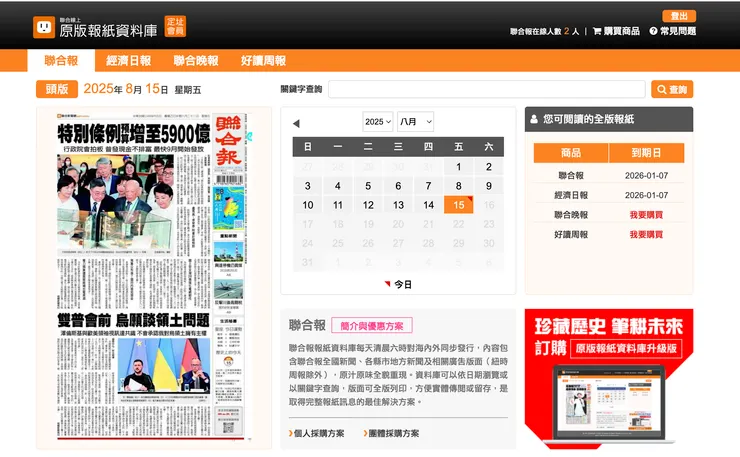Click user icon in 您可閱讀的全版報紙 header
The width and height of the screenshot is (740, 457).
click(x=534, y=119)
